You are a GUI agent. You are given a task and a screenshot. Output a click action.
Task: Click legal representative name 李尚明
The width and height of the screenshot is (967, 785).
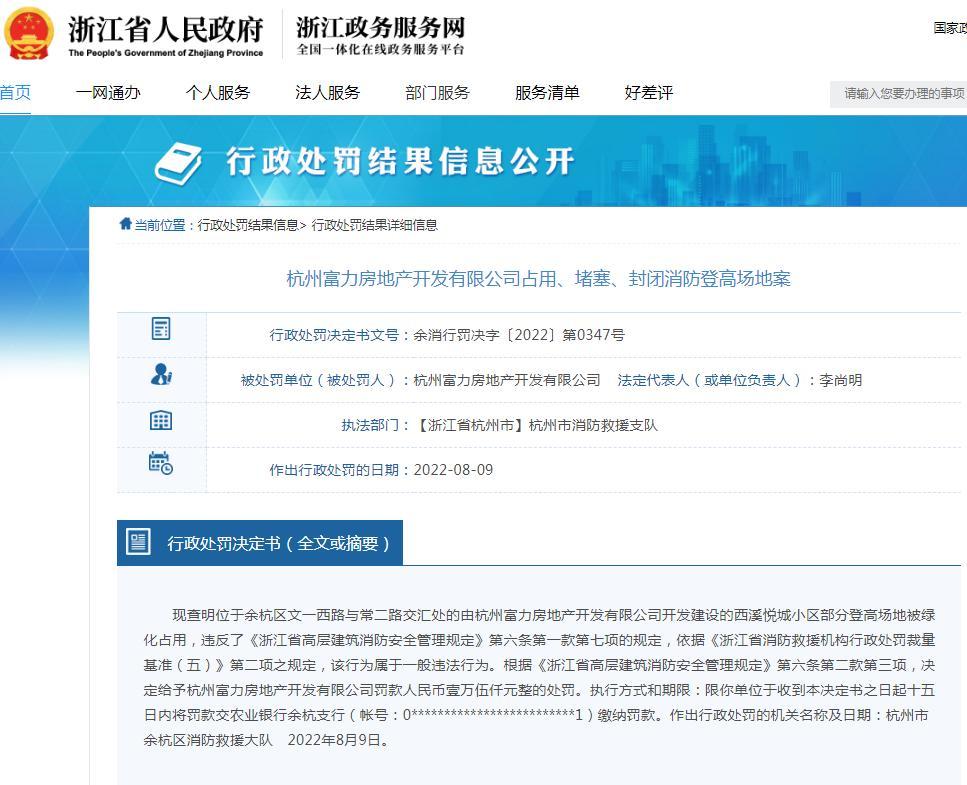coord(840,380)
